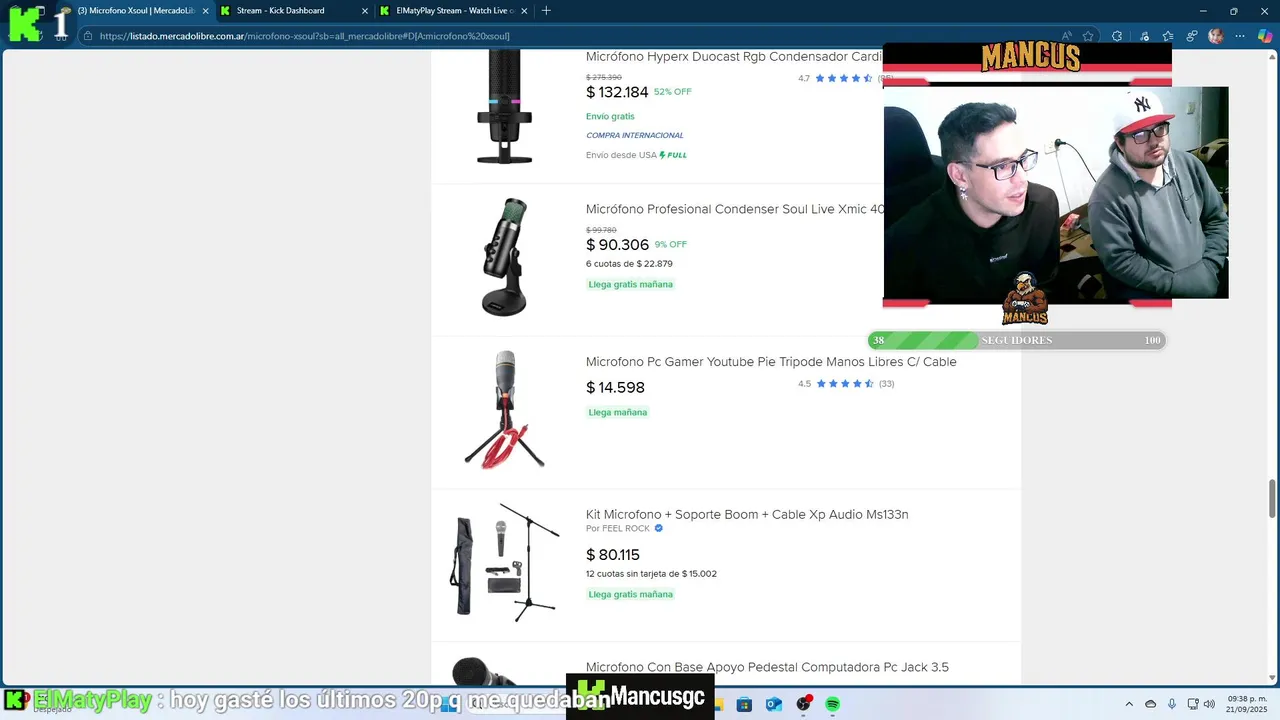Click the $ 14.598 price
The height and width of the screenshot is (720, 1280).
pyautogui.click(x=615, y=388)
